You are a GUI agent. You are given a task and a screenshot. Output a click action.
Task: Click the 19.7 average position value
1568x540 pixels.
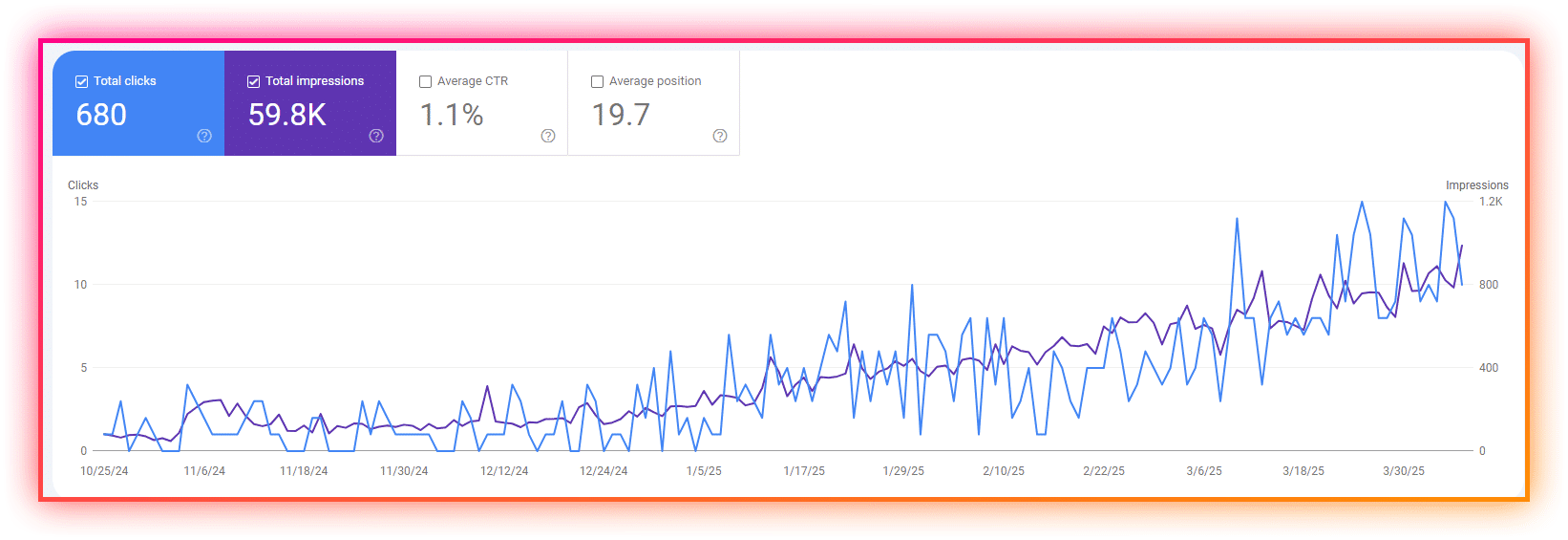tap(621, 115)
